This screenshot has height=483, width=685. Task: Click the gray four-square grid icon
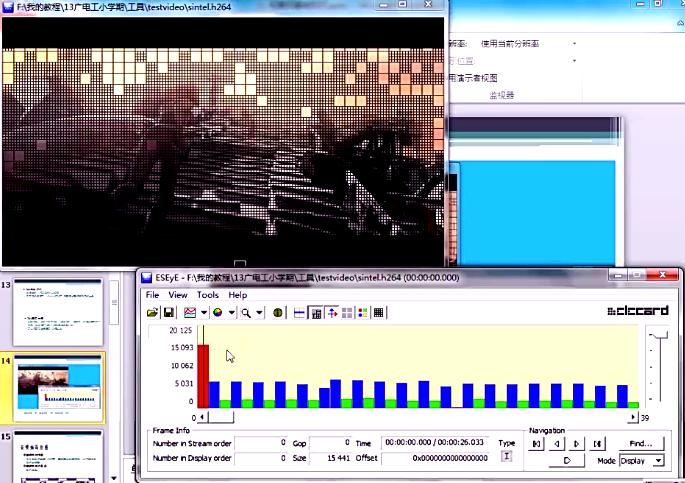point(347,313)
